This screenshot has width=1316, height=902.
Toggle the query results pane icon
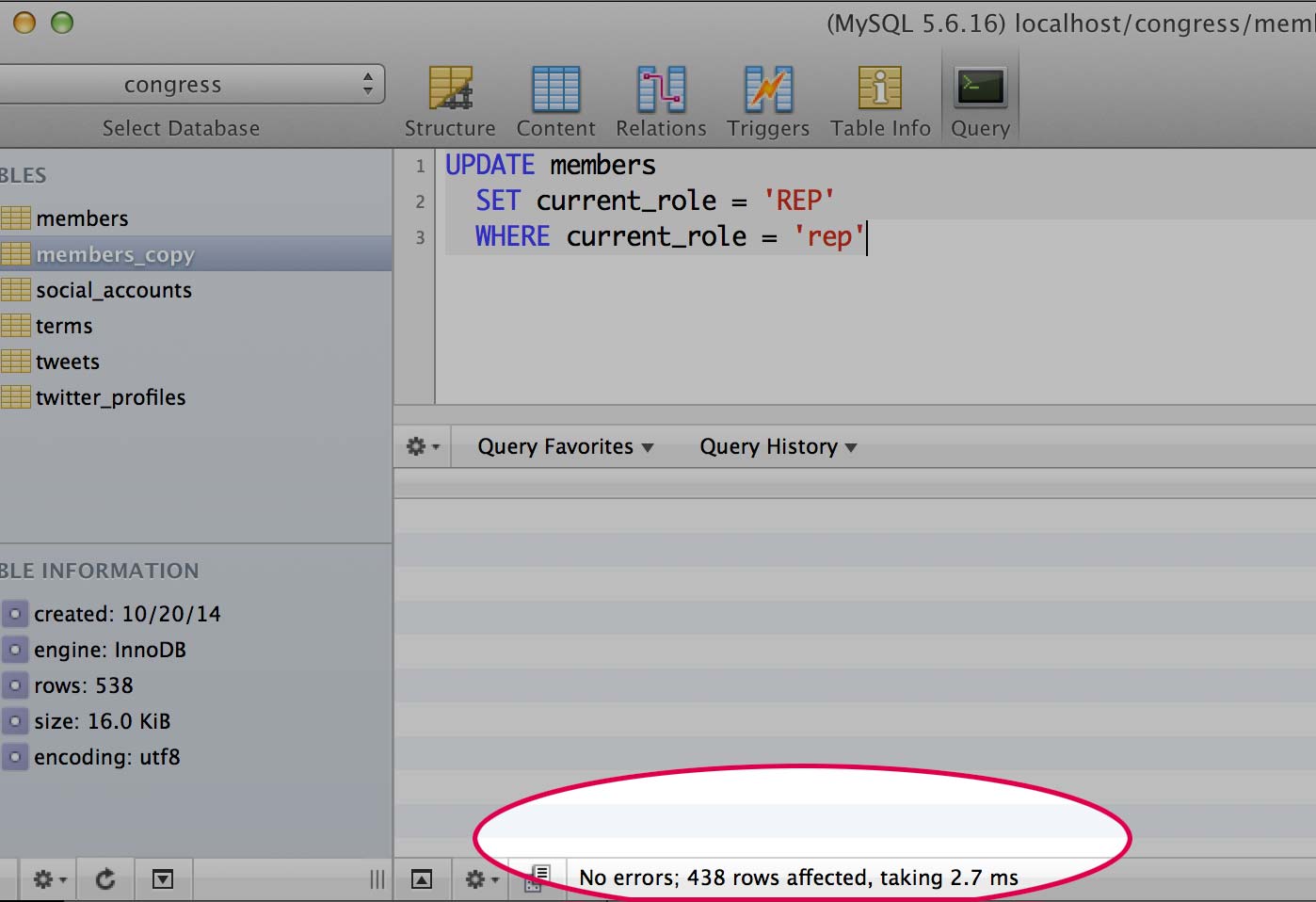tap(422, 879)
